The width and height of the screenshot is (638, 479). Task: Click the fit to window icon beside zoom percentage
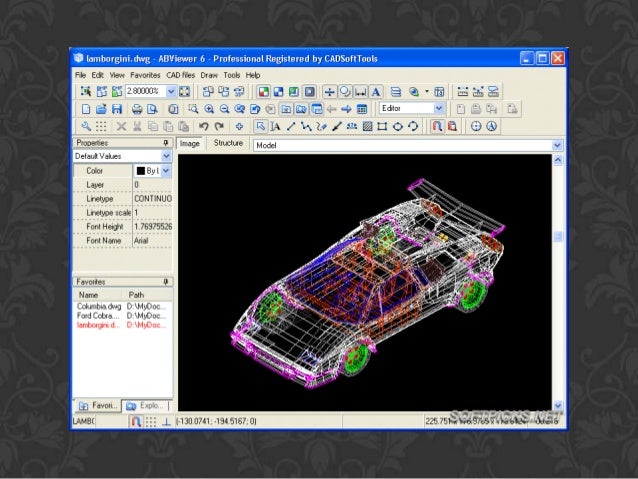184,91
